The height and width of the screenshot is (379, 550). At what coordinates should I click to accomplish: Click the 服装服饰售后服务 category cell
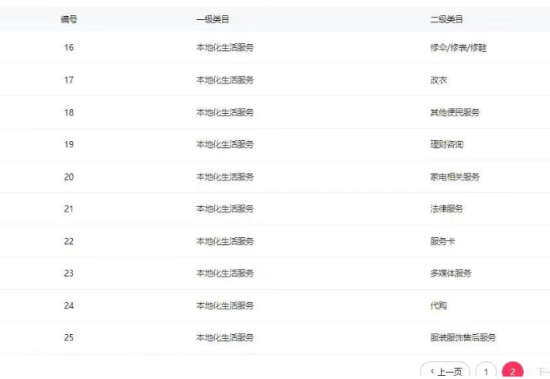(x=463, y=338)
